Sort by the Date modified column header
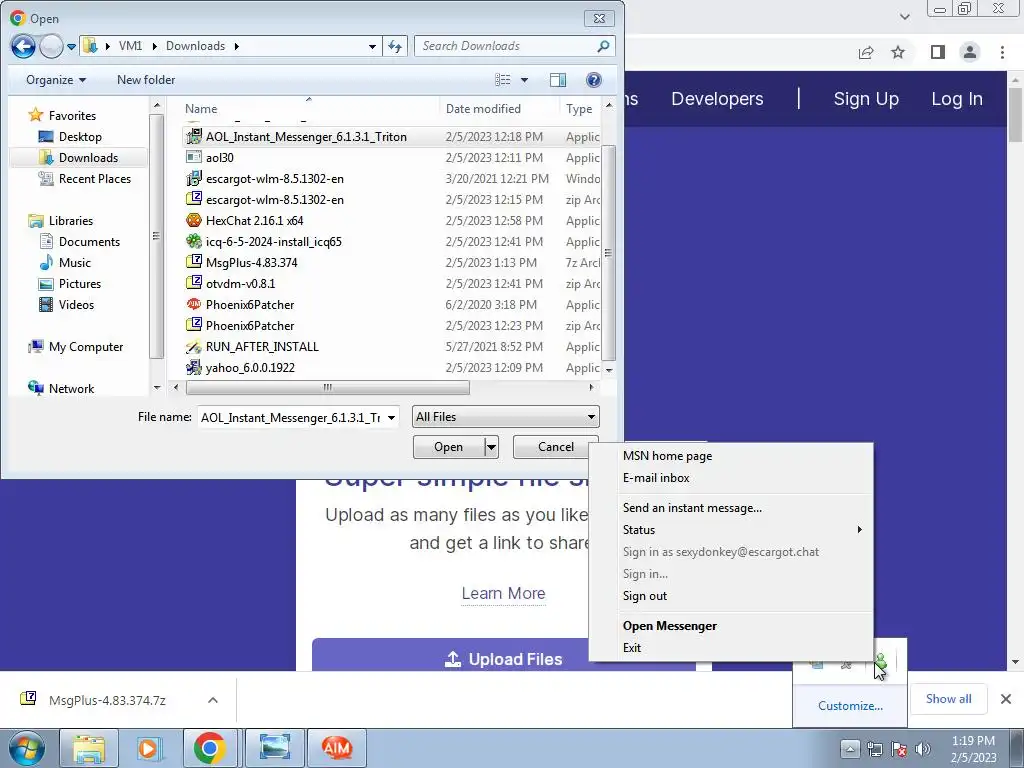Image resolution: width=1024 pixels, height=768 pixels. pos(483,109)
